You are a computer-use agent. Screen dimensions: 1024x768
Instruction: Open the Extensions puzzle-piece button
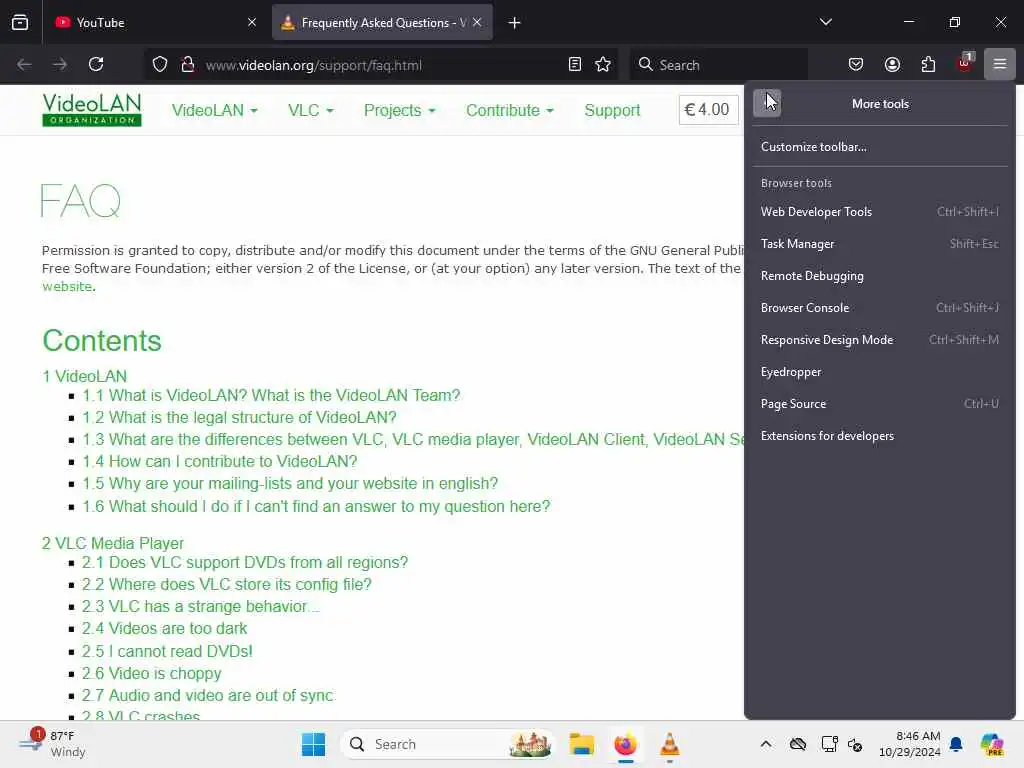tap(928, 64)
